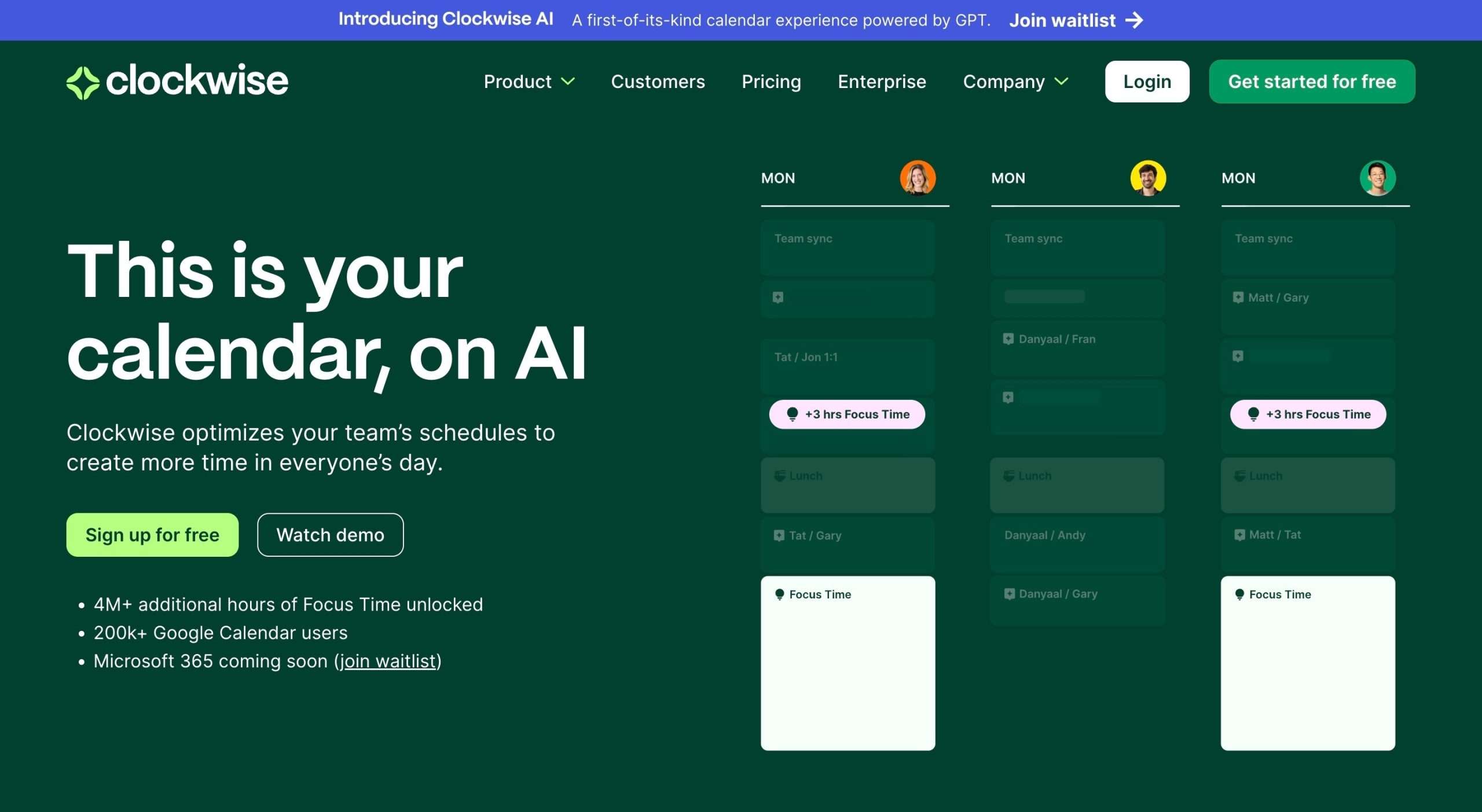1482x812 pixels.
Task: Click the Matt / Gary event label
Action: pyautogui.click(x=1278, y=297)
